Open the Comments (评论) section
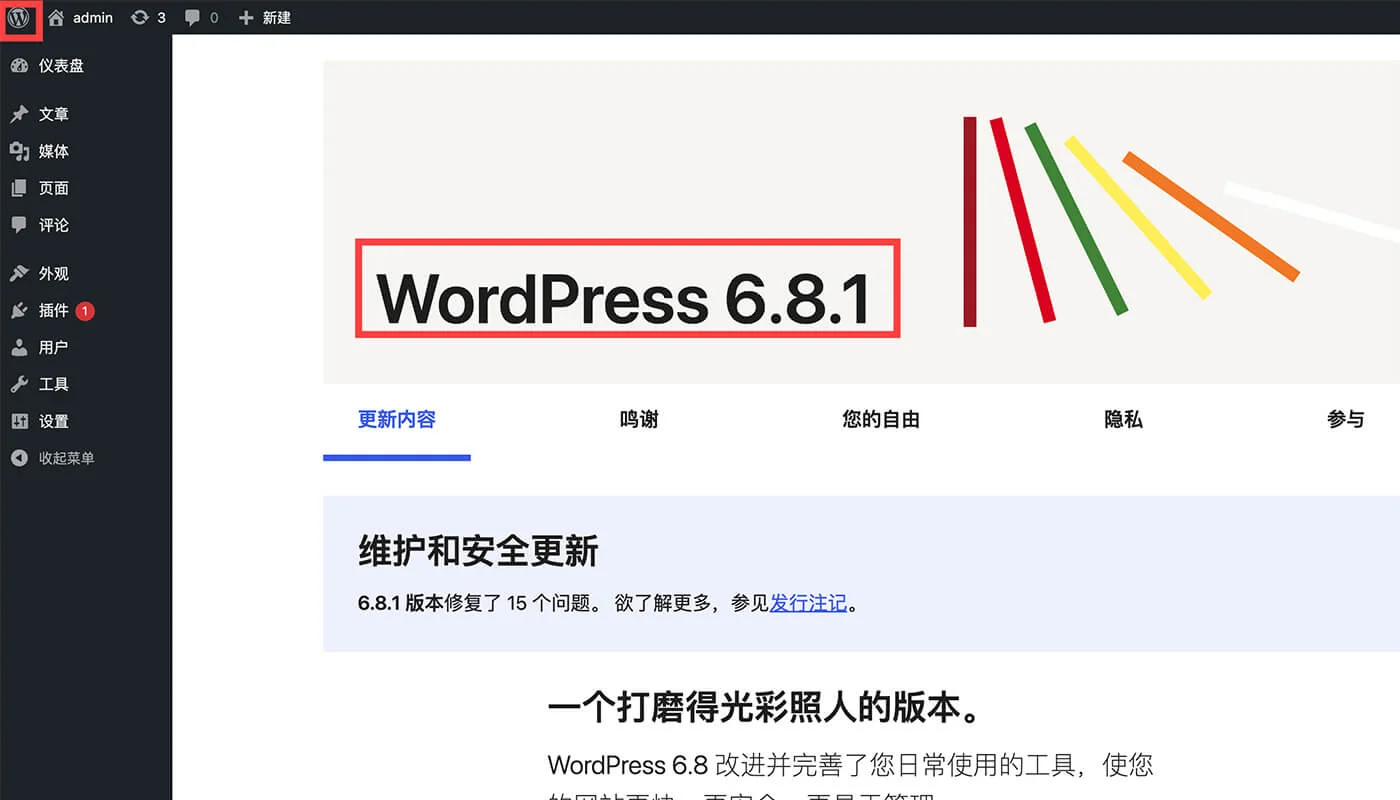Image resolution: width=1400 pixels, height=800 pixels. click(52, 225)
